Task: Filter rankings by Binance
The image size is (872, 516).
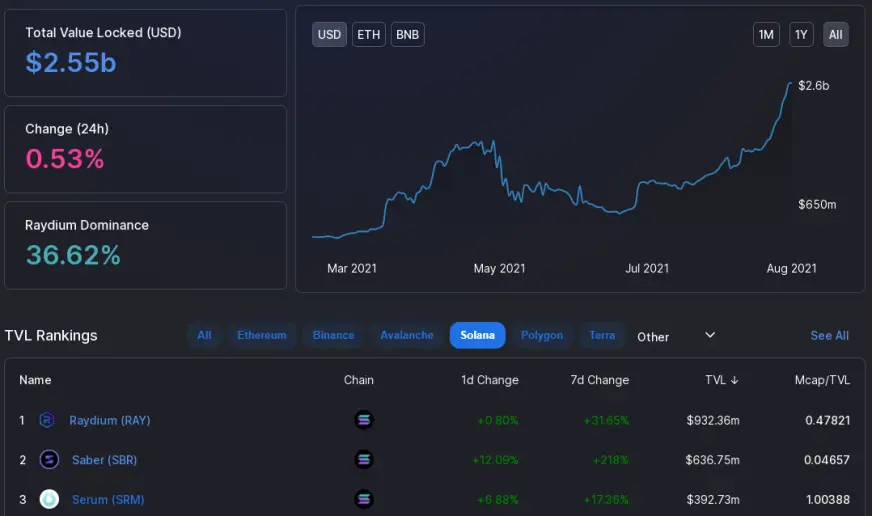Action: [333, 335]
